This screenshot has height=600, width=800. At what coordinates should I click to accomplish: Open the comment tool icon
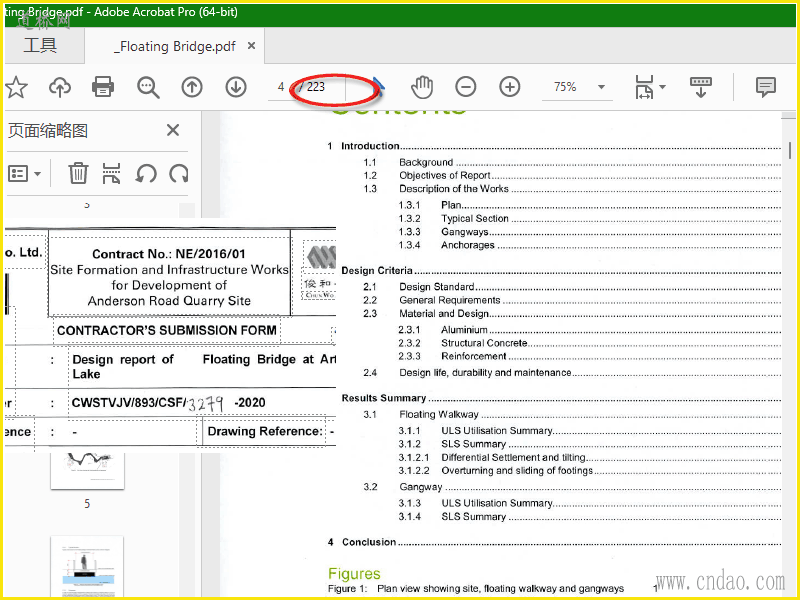(765, 87)
